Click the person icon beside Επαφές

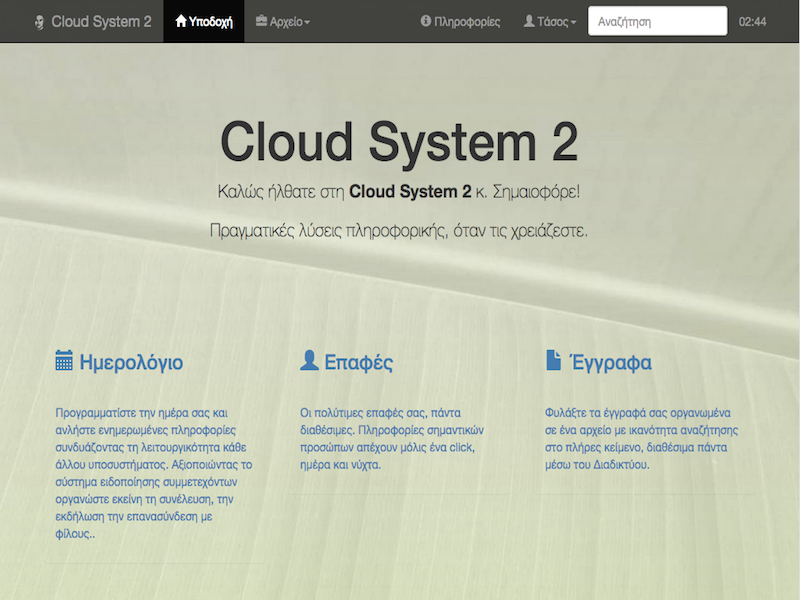(309, 360)
